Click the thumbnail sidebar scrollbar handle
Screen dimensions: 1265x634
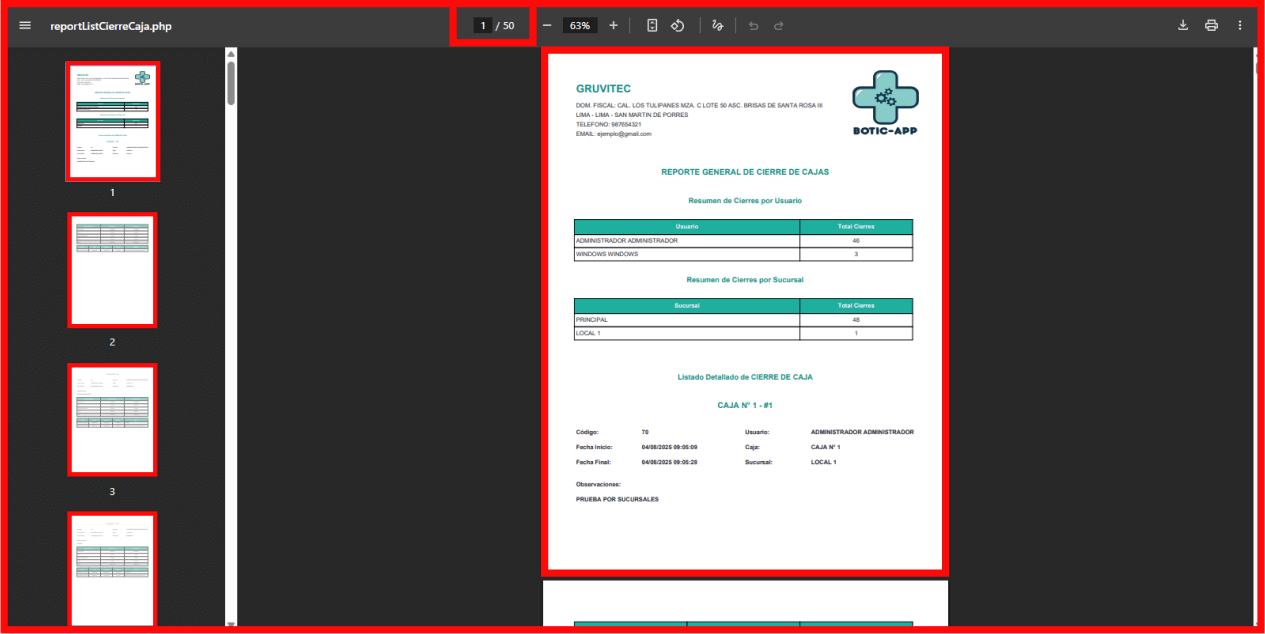tap(231, 83)
